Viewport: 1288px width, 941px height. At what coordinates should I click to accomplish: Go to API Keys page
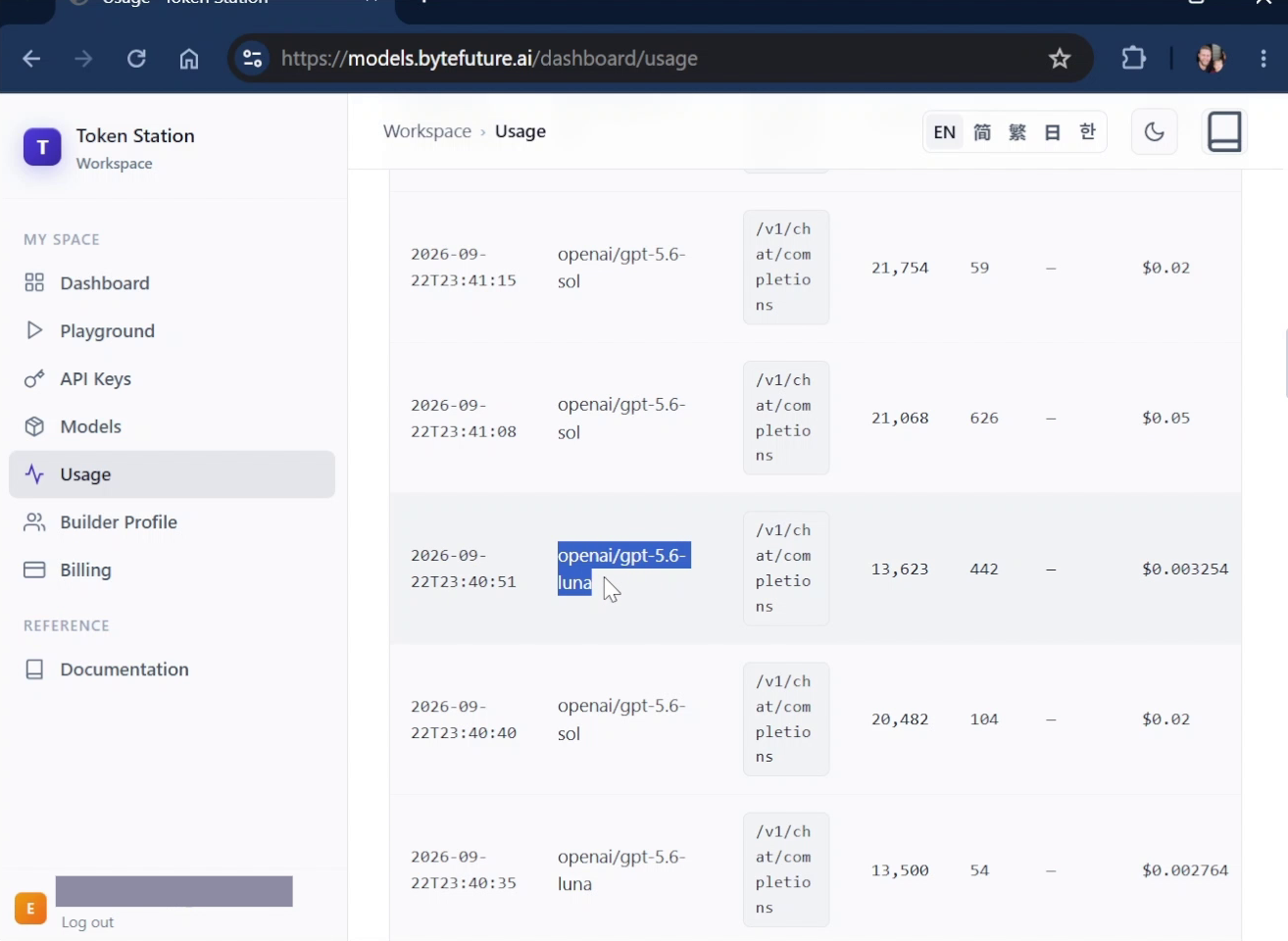(172, 379)
